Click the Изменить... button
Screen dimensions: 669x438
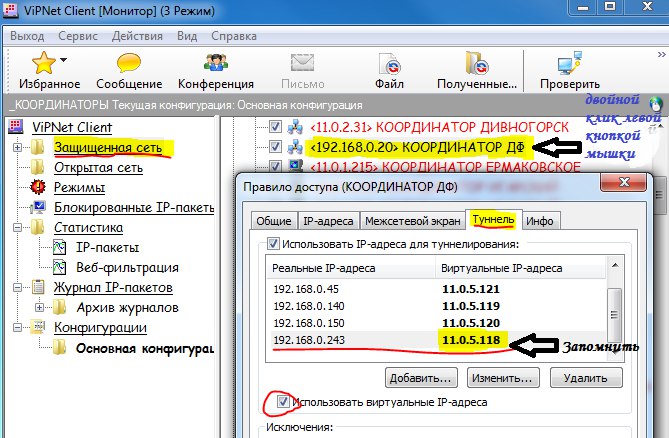click(x=503, y=378)
